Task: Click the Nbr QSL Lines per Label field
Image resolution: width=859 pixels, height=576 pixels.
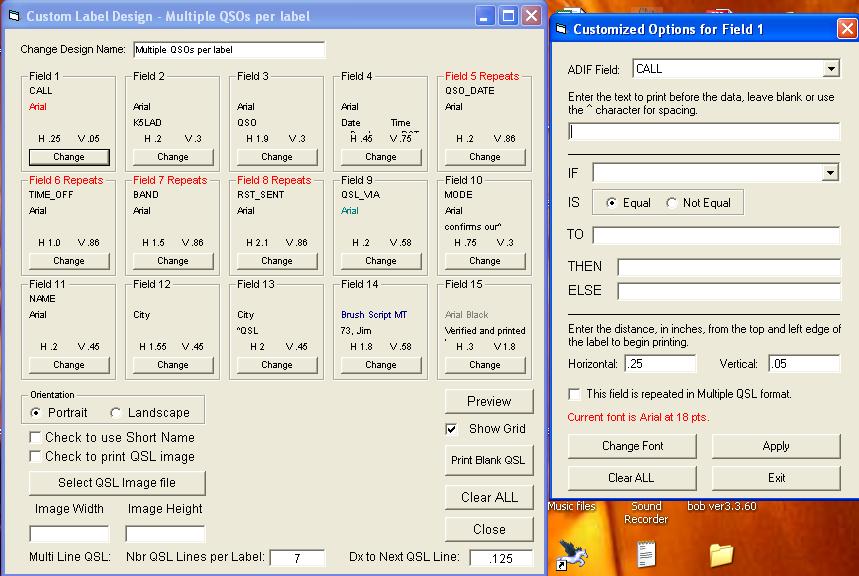Action: [x=297, y=558]
